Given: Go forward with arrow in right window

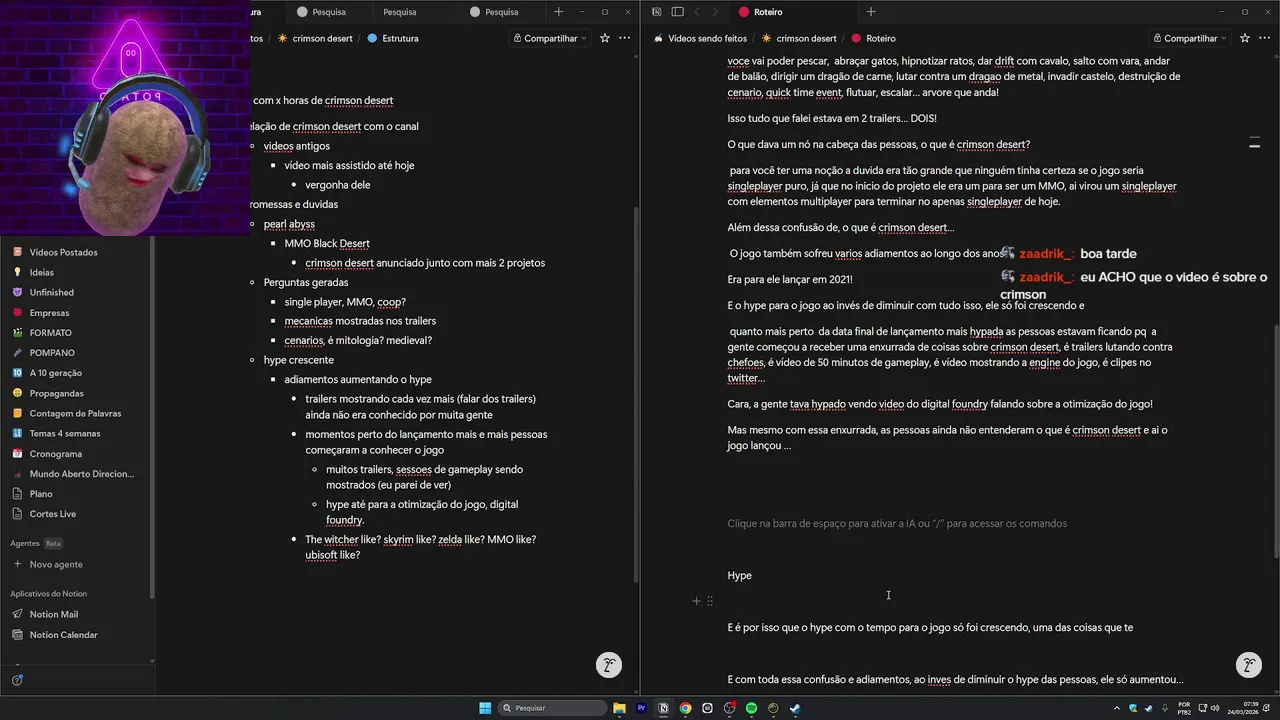Looking at the screenshot, I should [717, 12].
